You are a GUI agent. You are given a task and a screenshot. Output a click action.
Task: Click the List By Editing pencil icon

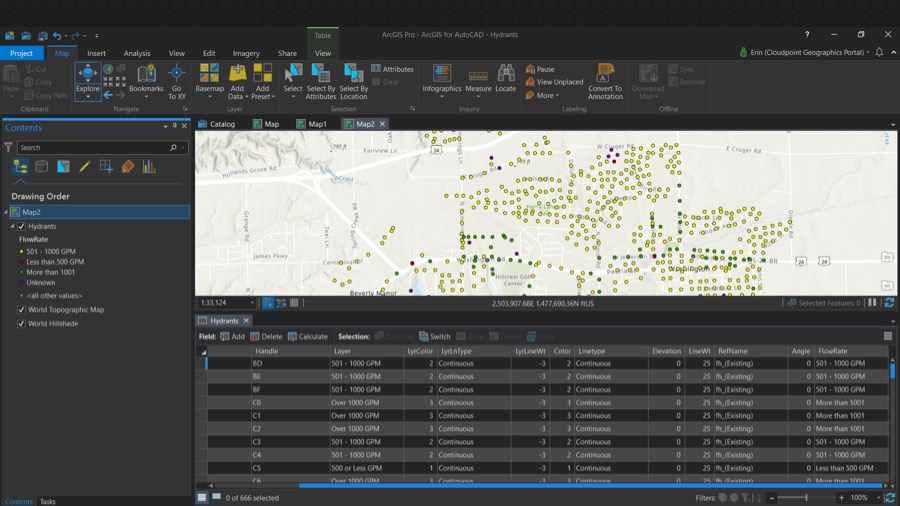tap(84, 167)
